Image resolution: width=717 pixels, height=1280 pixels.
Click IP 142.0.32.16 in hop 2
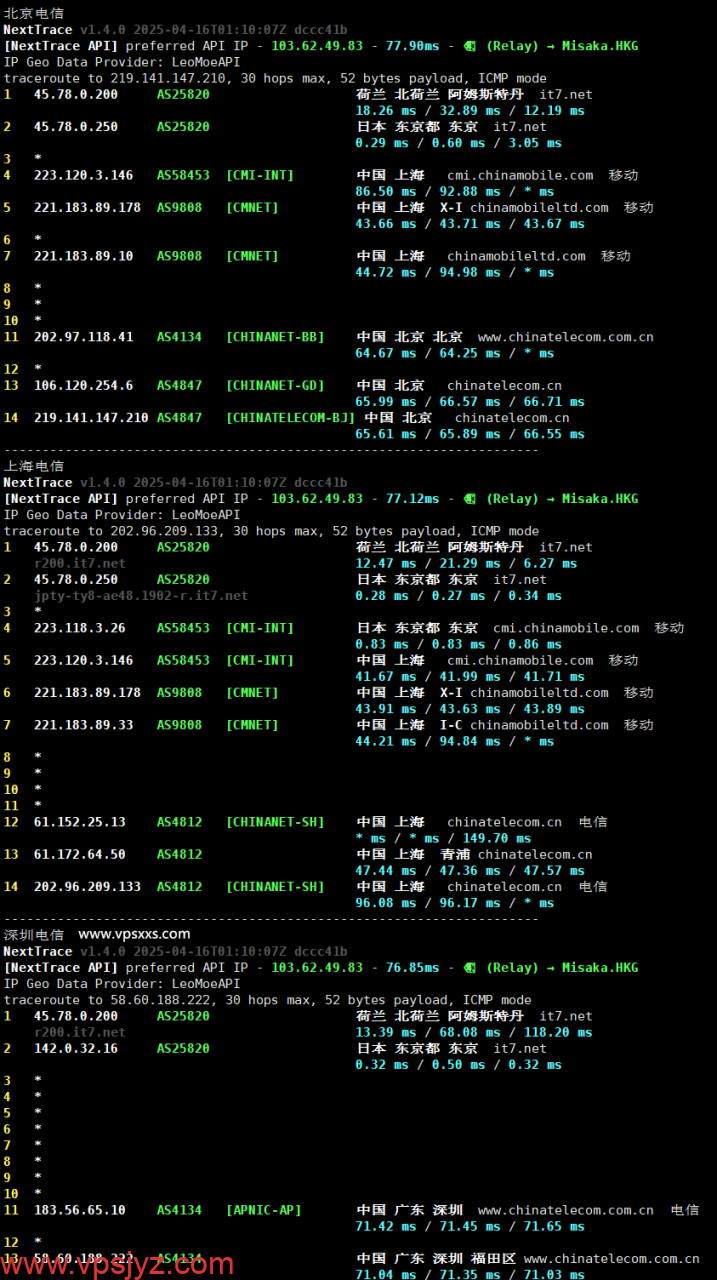coord(76,1048)
